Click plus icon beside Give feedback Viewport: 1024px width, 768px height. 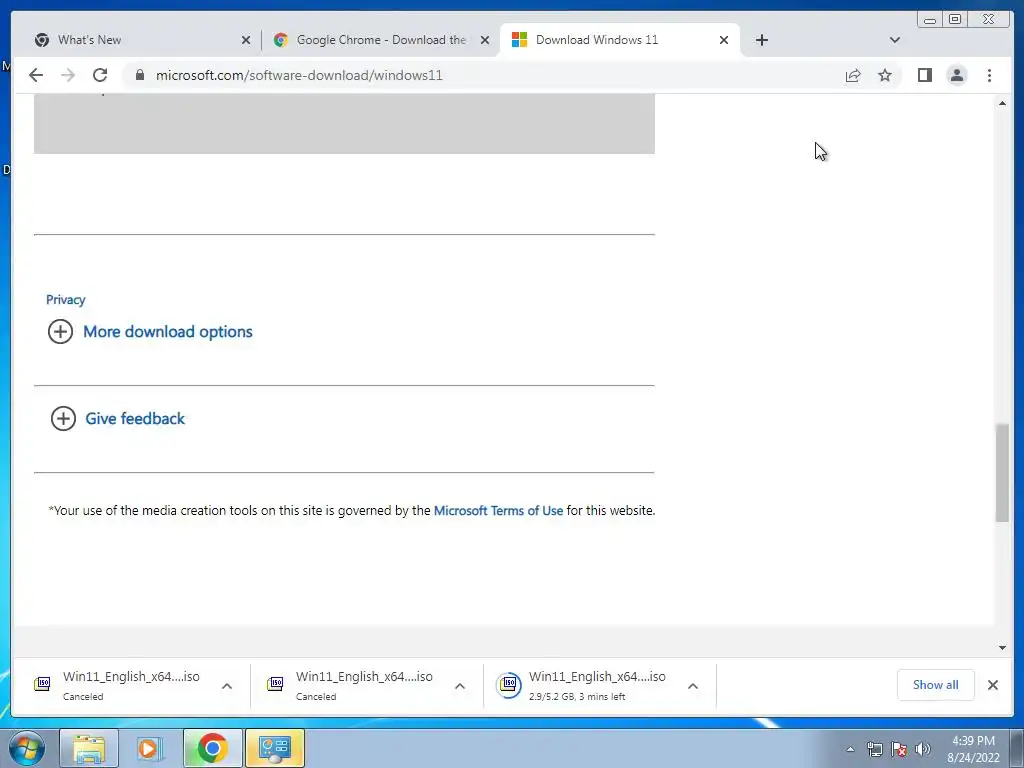point(63,419)
